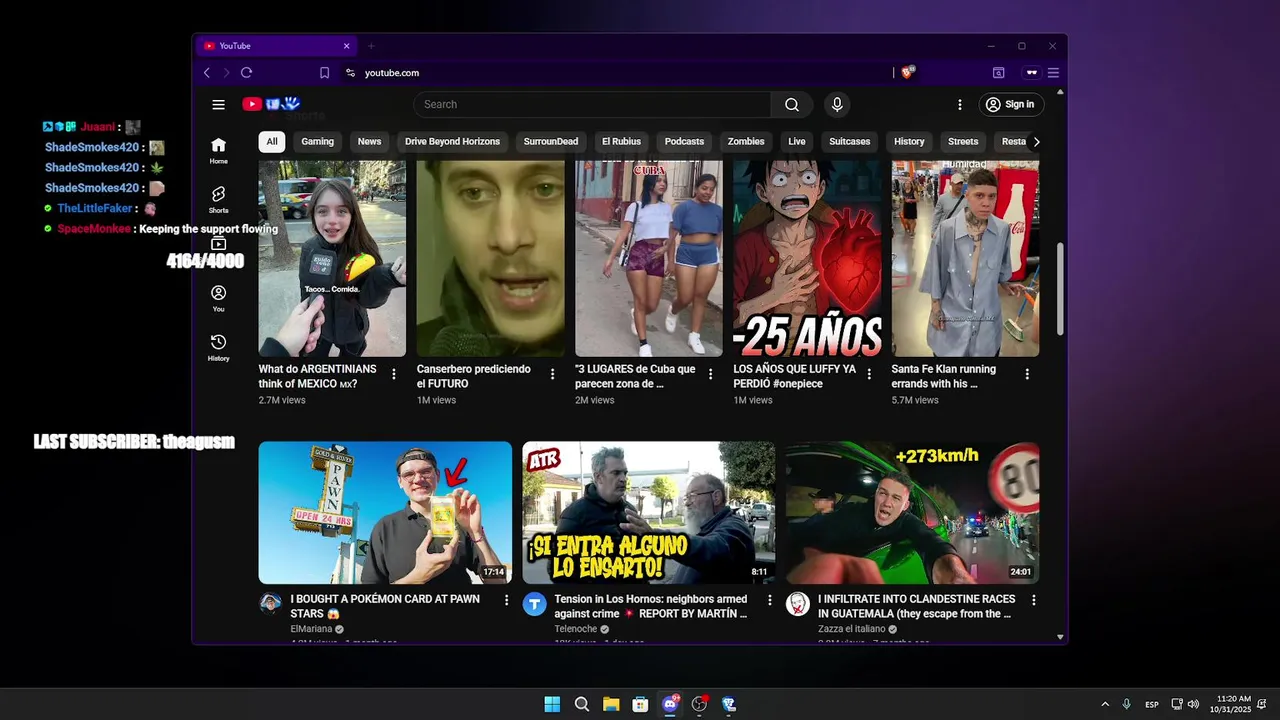Click the Sign in button

(x=1010, y=104)
